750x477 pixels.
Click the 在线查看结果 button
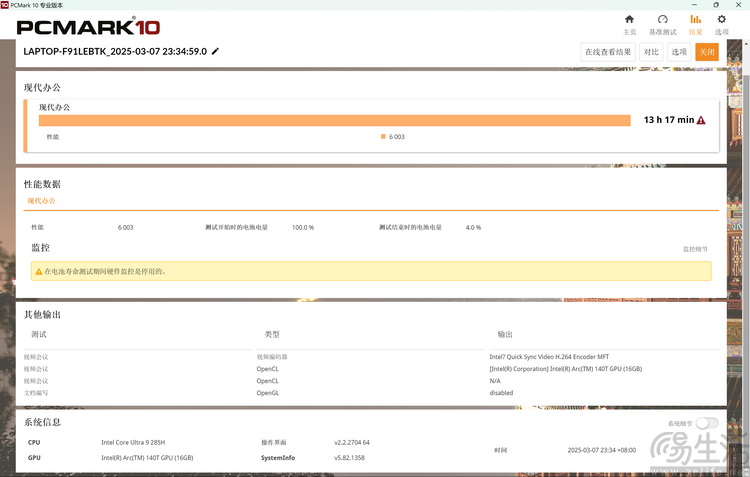(608, 52)
